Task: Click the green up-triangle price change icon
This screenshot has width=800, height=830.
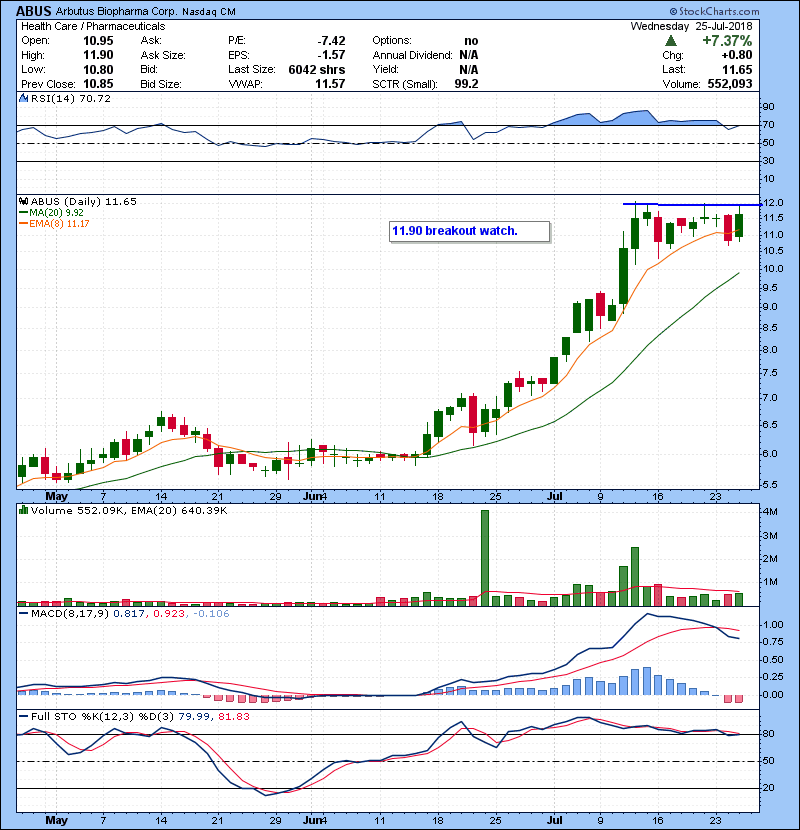Action: coord(670,41)
